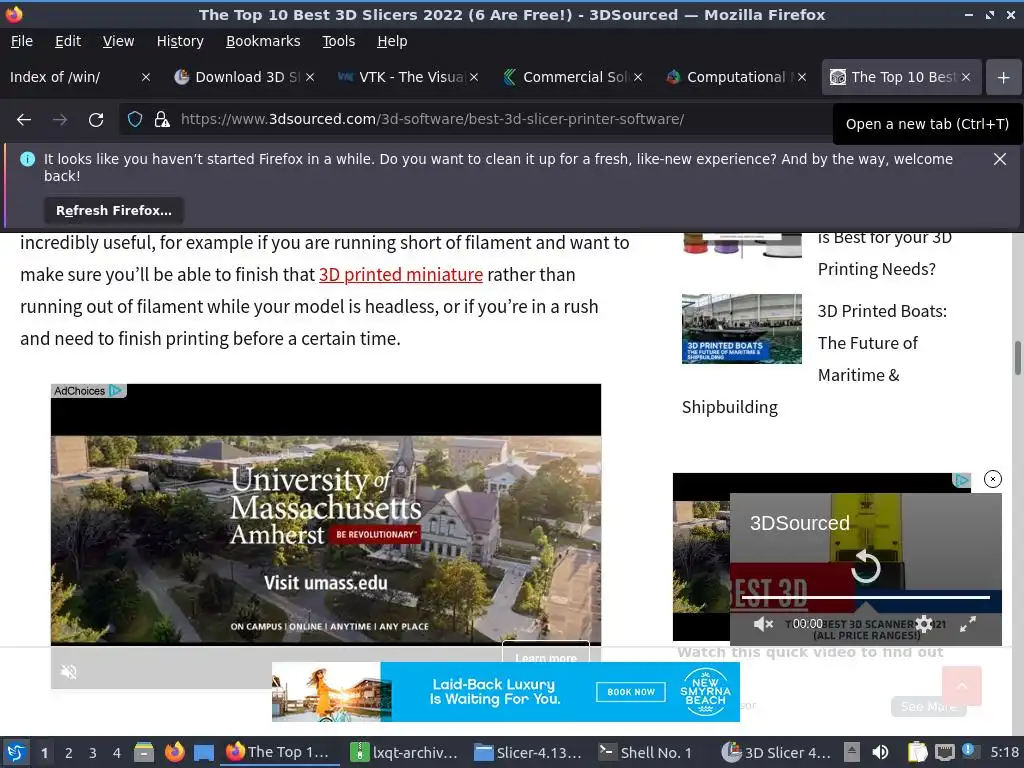Click the red back-to-top arrow button

coord(961,686)
